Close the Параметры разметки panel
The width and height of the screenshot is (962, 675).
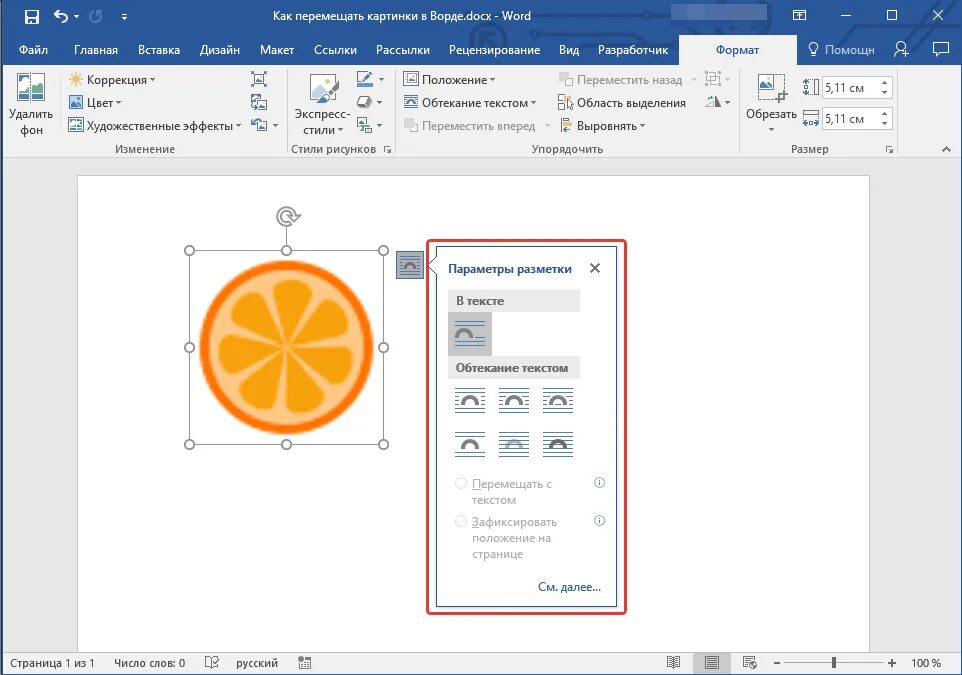tap(595, 268)
